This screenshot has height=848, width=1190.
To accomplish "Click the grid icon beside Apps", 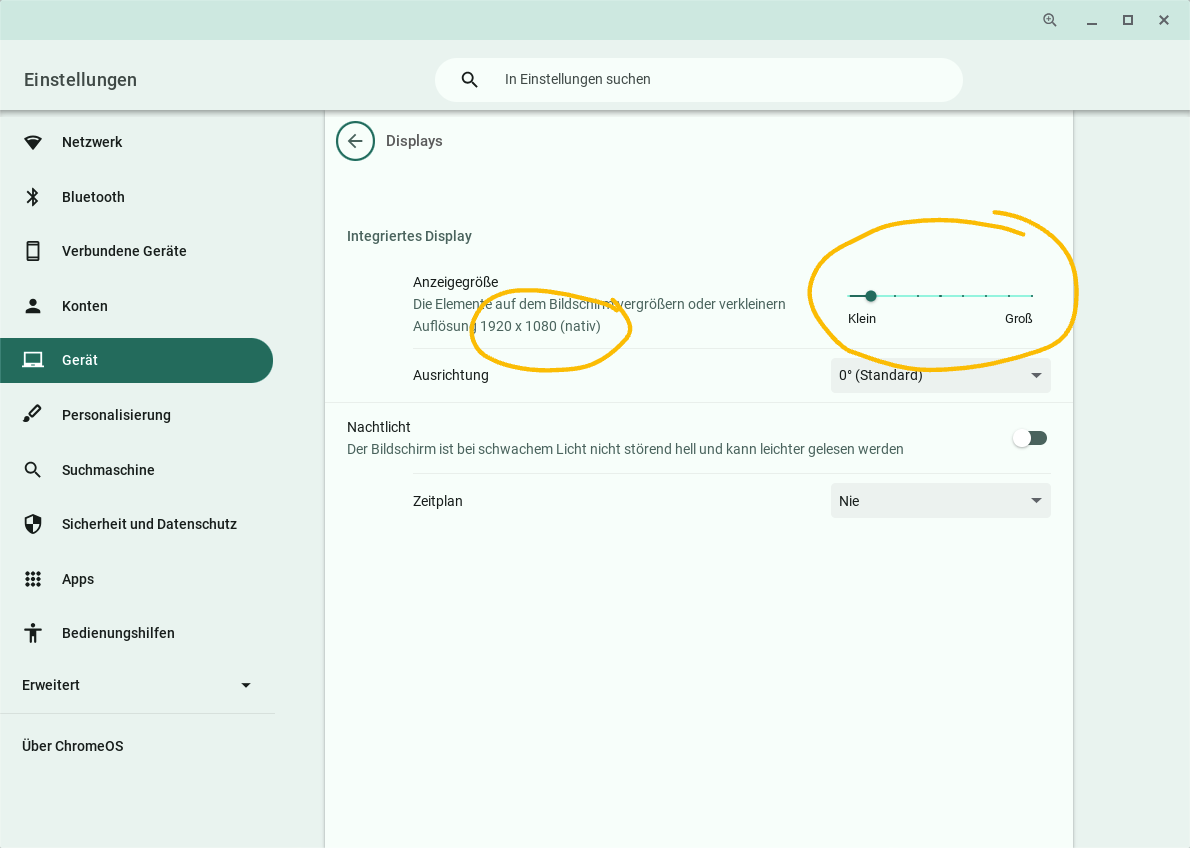I will click(33, 578).
